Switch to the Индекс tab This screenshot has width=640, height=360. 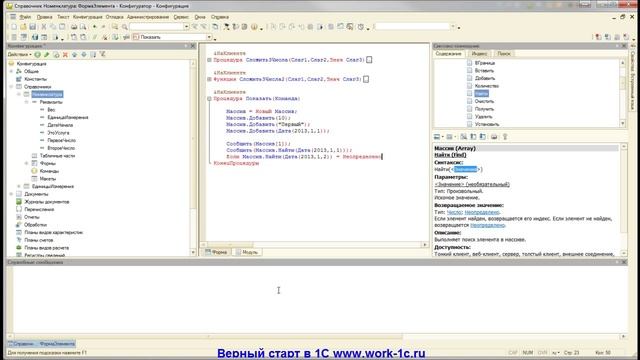(479, 54)
